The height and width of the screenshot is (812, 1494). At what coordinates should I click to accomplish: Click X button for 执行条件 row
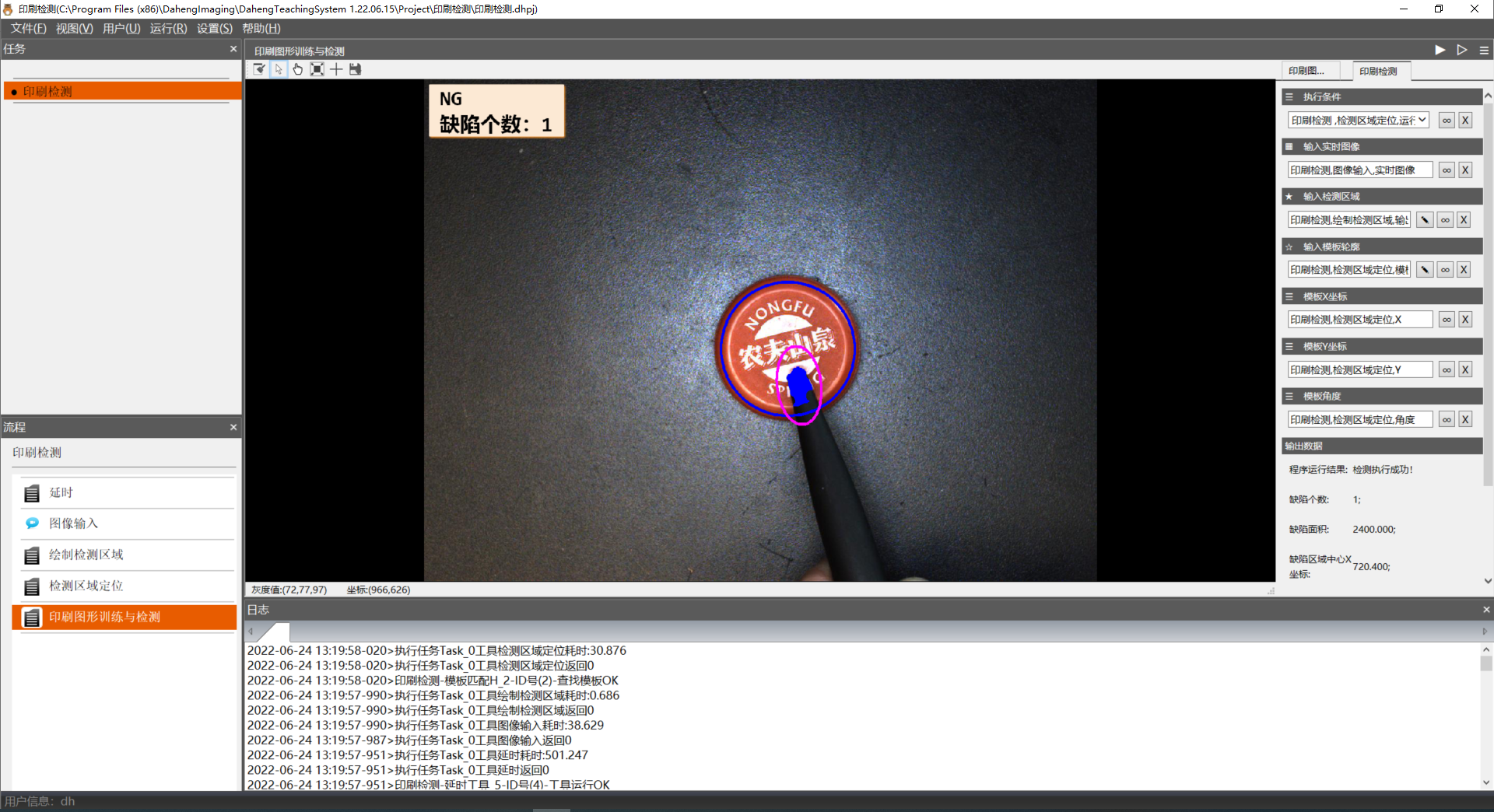point(1465,121)
